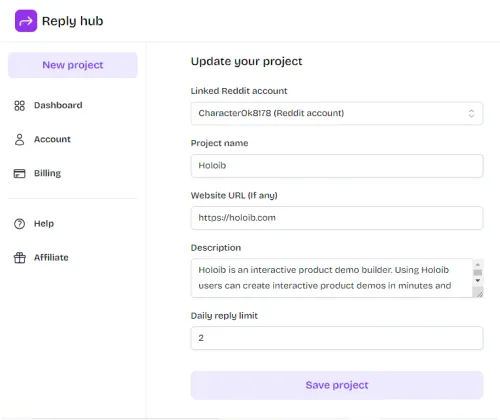500x420 pixels.
Task: Click the New project button
Action: 73,65
